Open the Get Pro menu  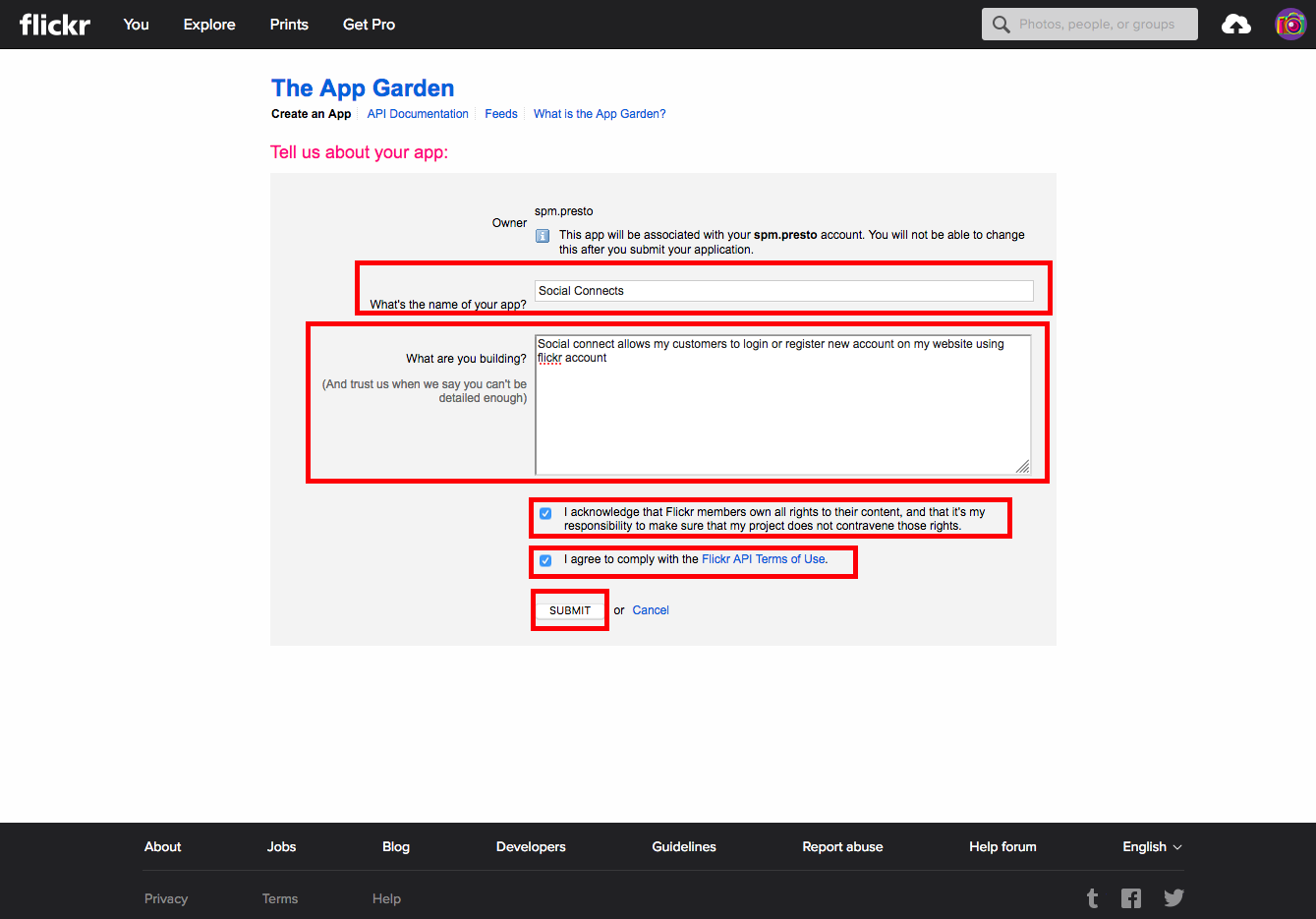coord(369,25)
